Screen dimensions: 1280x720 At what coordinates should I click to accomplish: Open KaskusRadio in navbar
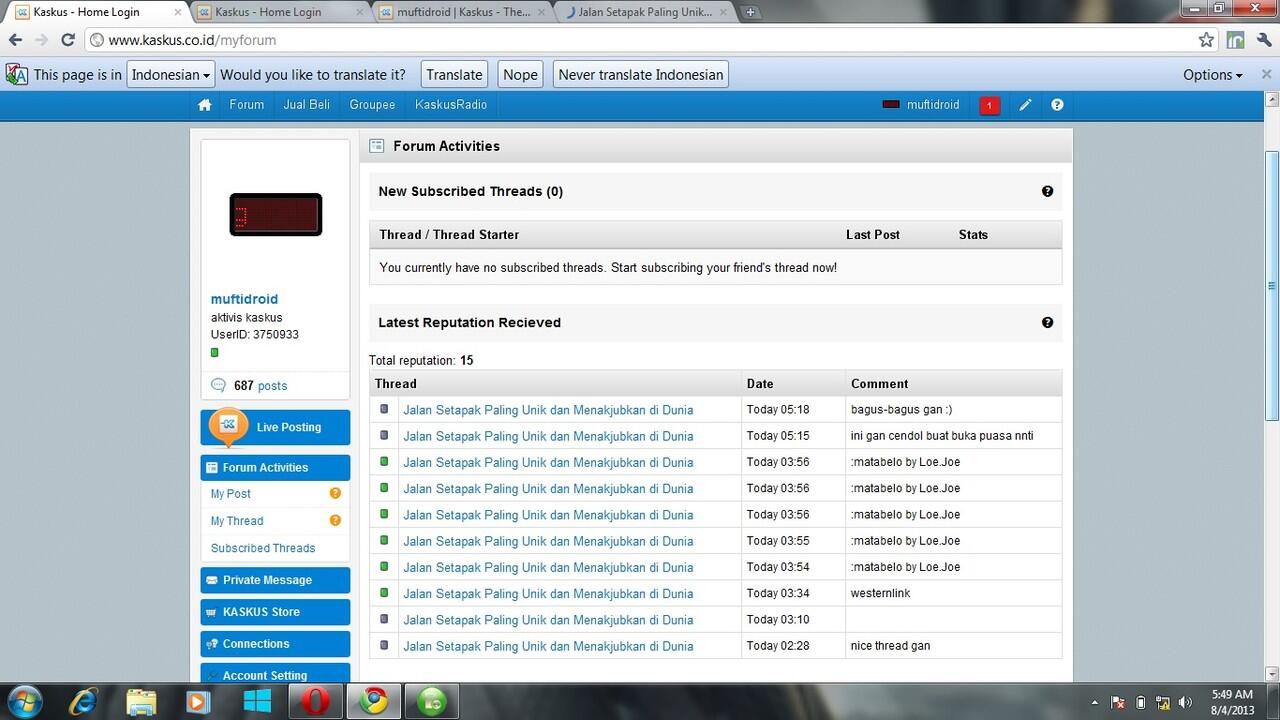pyautogui.click(x=451, y=105)
